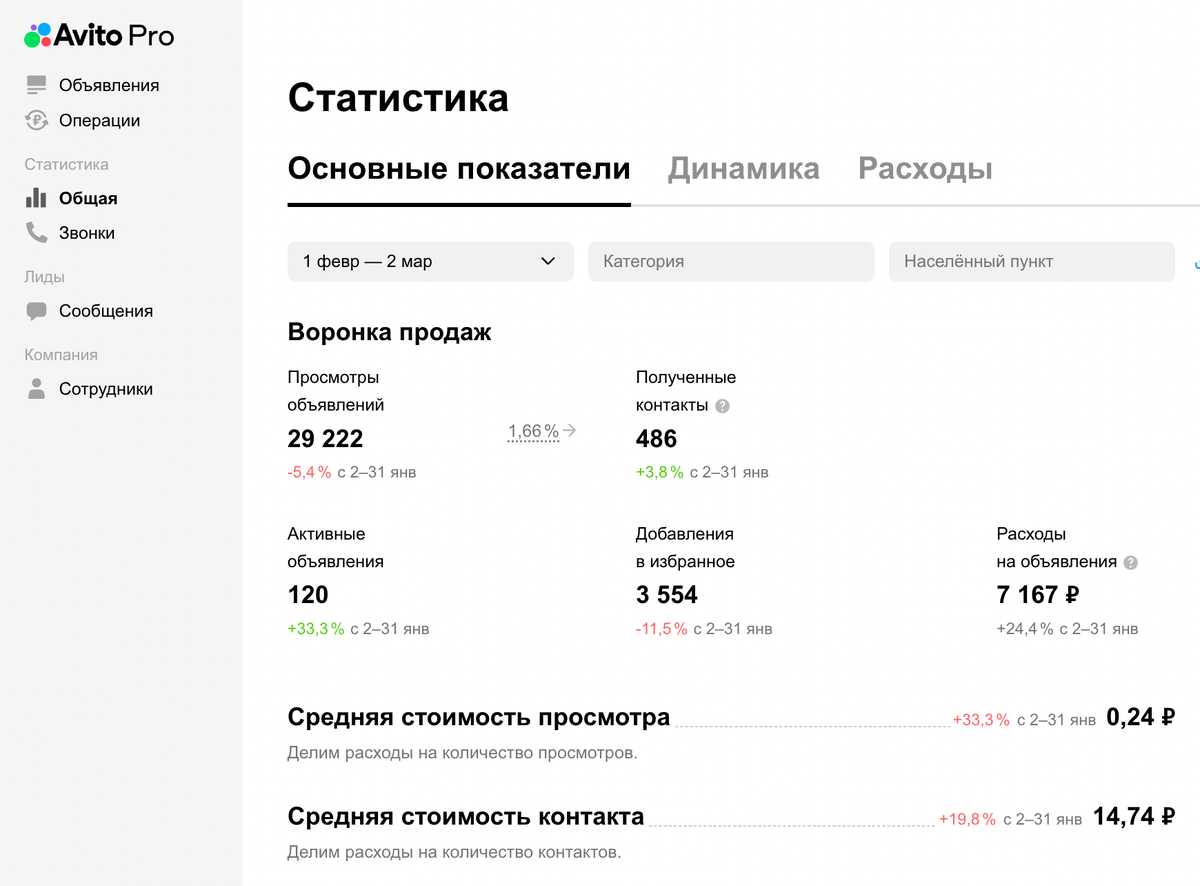1200x886 pixels.
Task: Click the chevron of the date range selector
Action: point(548,261)
